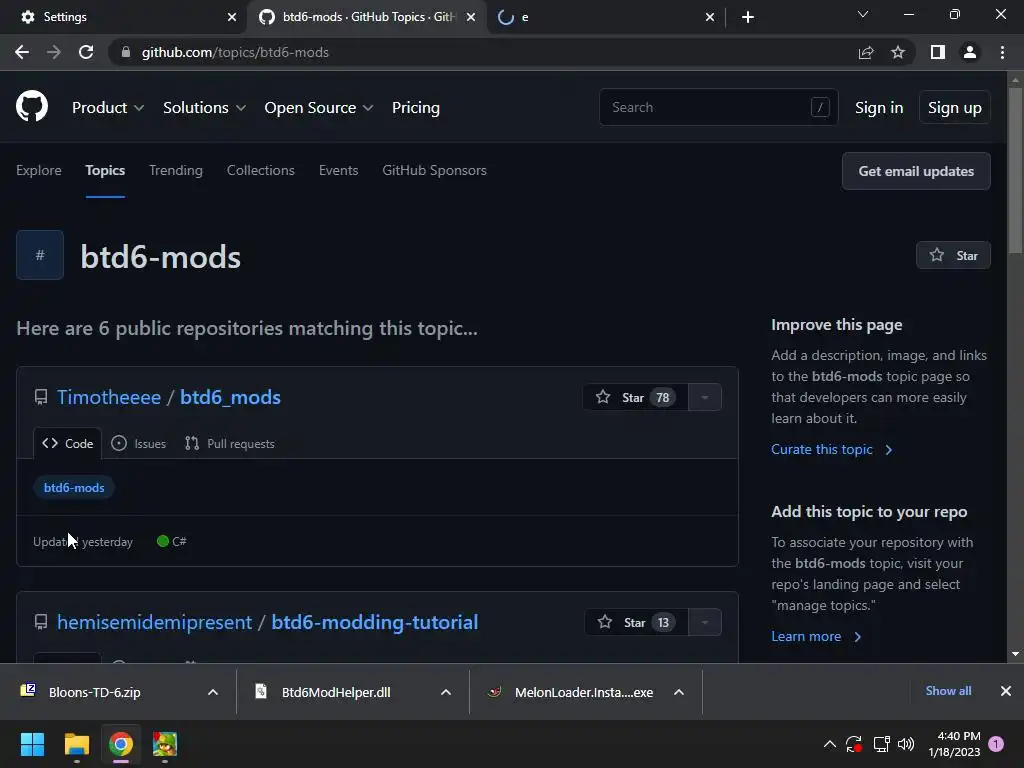Select the Topics tab
The height and width of the screenshot is (768, 1024).
tap(105, 170)
